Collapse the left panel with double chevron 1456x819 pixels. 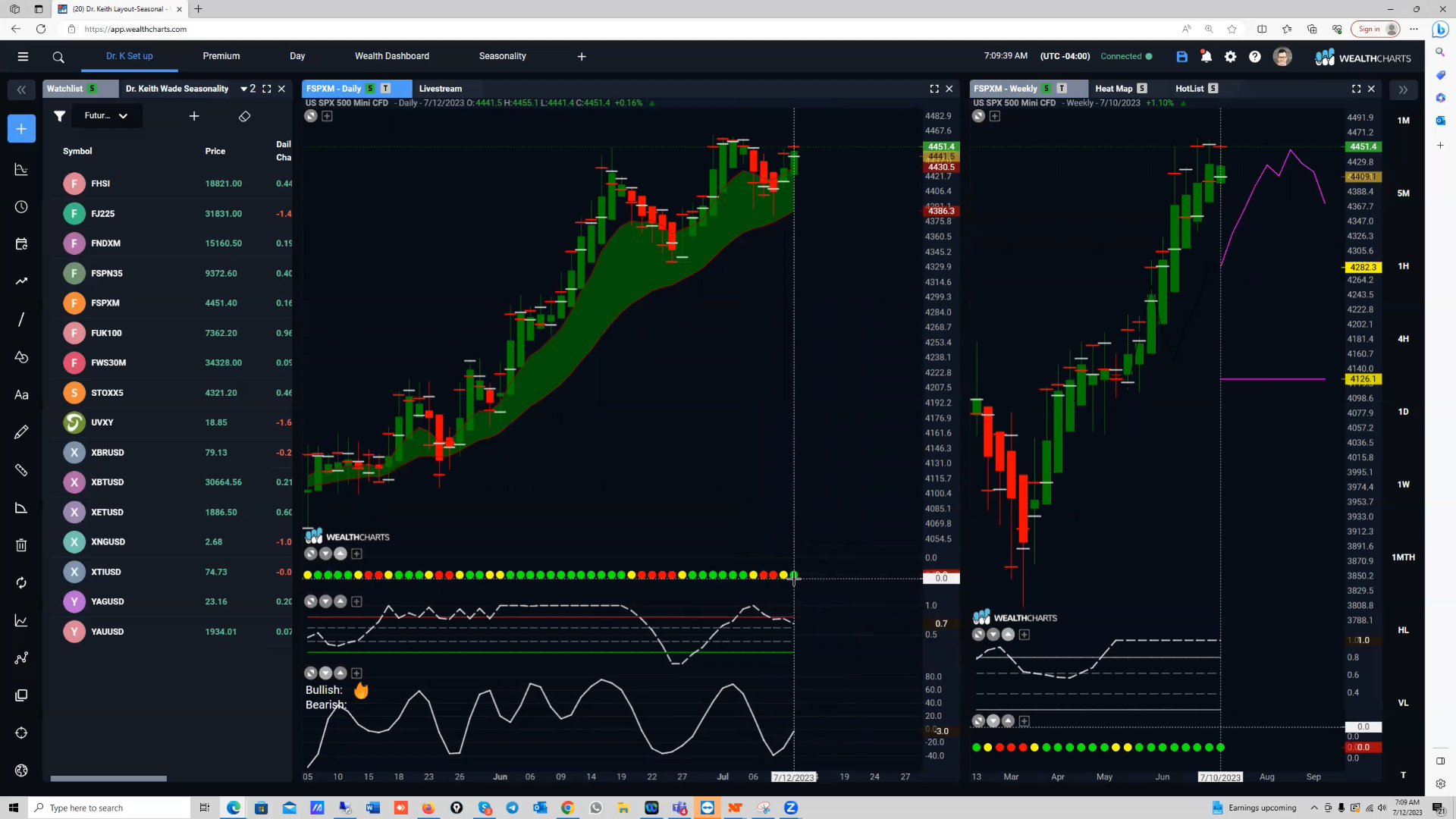click(x=21, y=89)
